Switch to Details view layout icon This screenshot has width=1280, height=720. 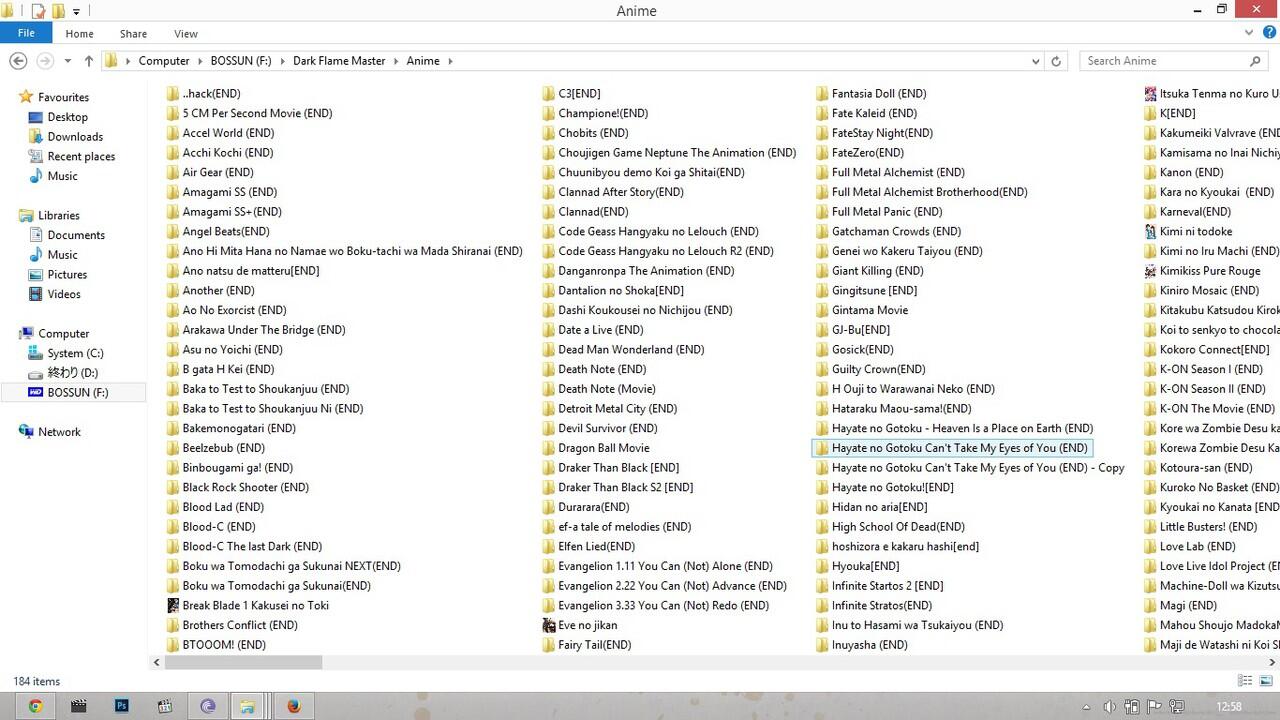[x=1245, y=681]
